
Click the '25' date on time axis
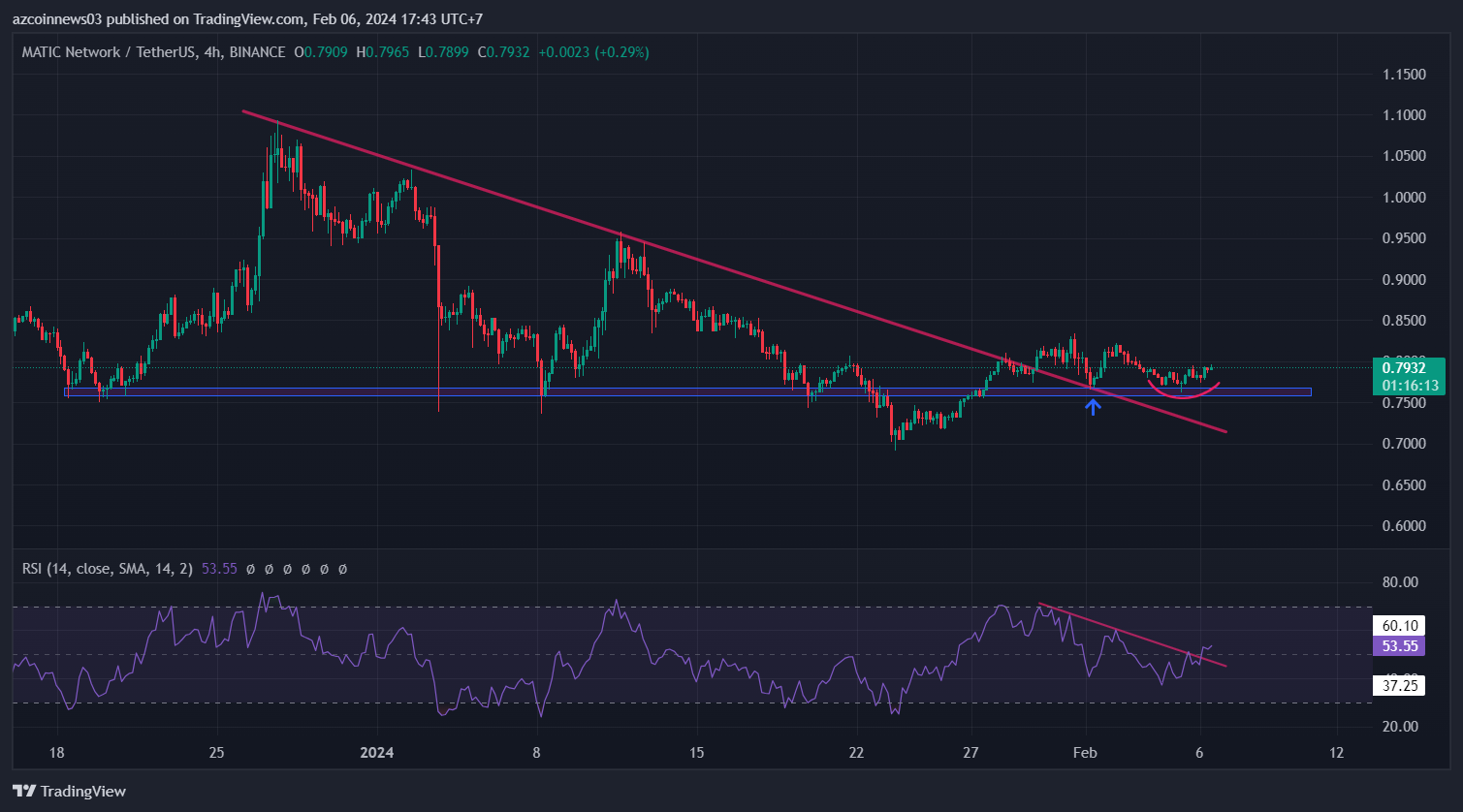point(216,754)
